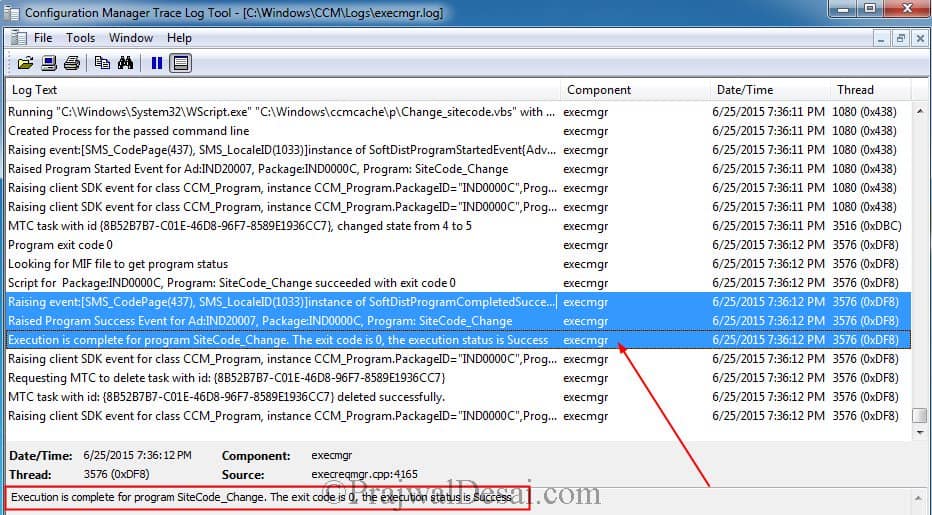This screenshot has width=932, height=515.
Task: Select the 'Running WScript.exe Change_sitecode.vbs' log row
Action: click(x=458, y=112)
